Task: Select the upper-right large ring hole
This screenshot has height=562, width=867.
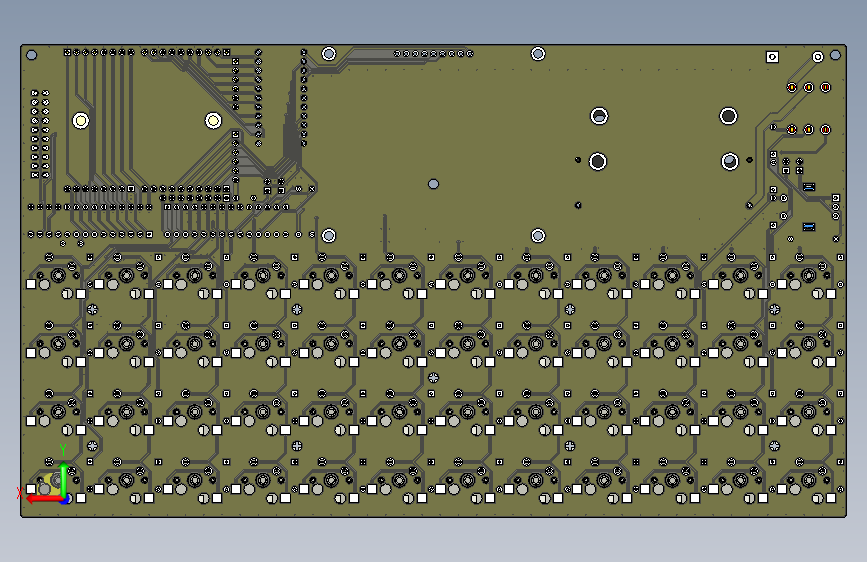Action: tap(728, 116)
